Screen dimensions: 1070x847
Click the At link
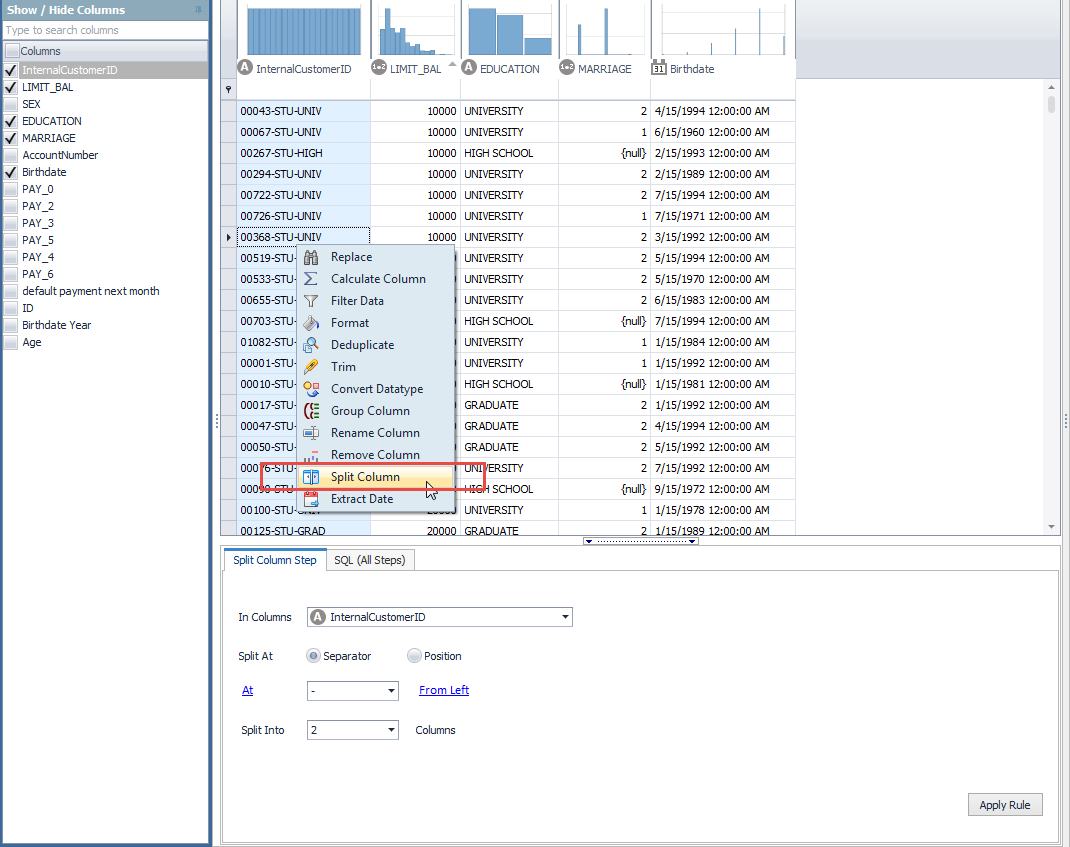[248, 691]
